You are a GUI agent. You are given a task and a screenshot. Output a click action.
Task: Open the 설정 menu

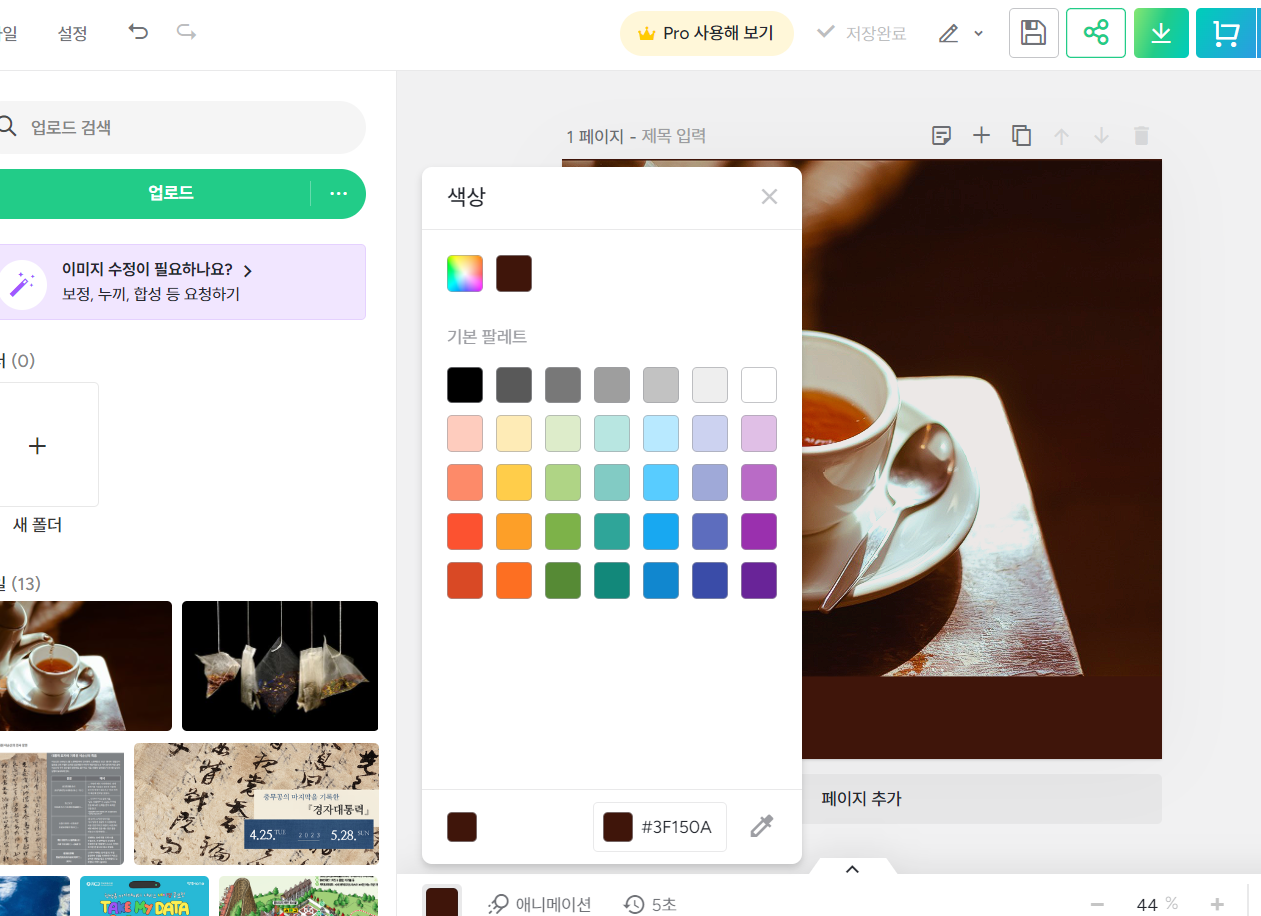click(x=72, y=32)
